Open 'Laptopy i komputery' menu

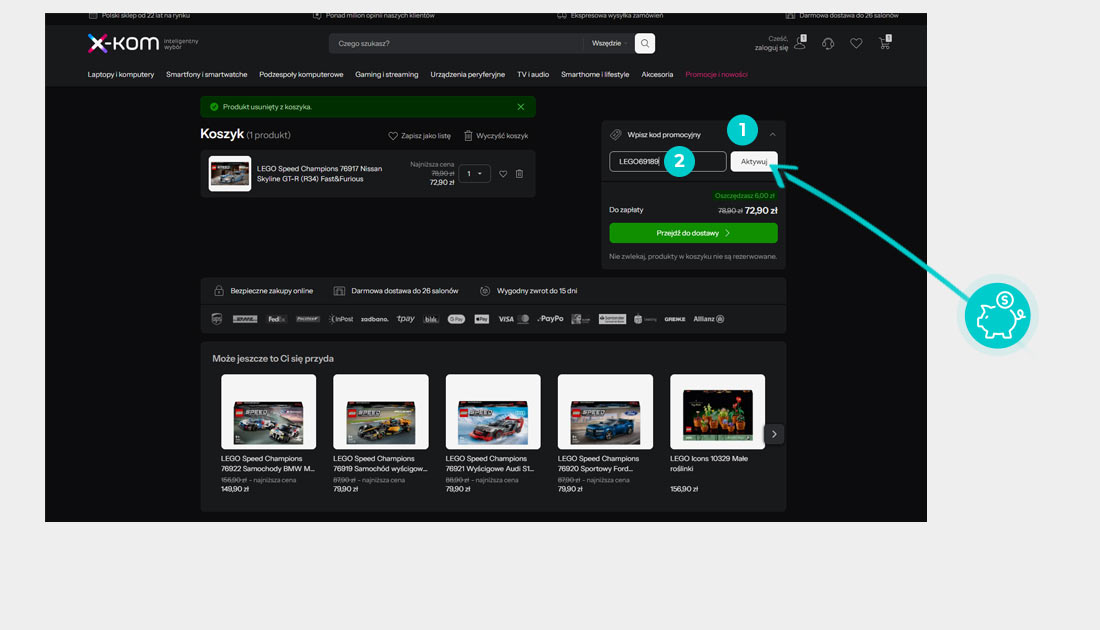coord(121,74)
